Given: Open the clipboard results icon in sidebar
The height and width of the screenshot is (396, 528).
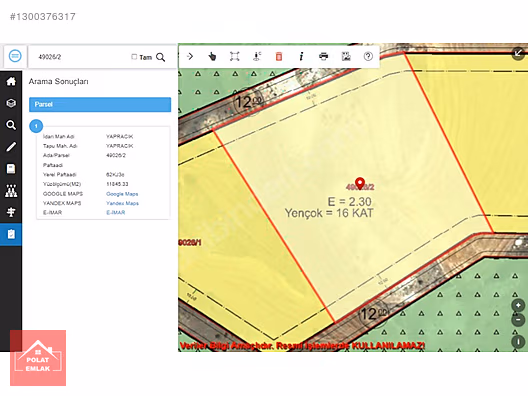Looking at the screenshot, I should pos(11,234).
